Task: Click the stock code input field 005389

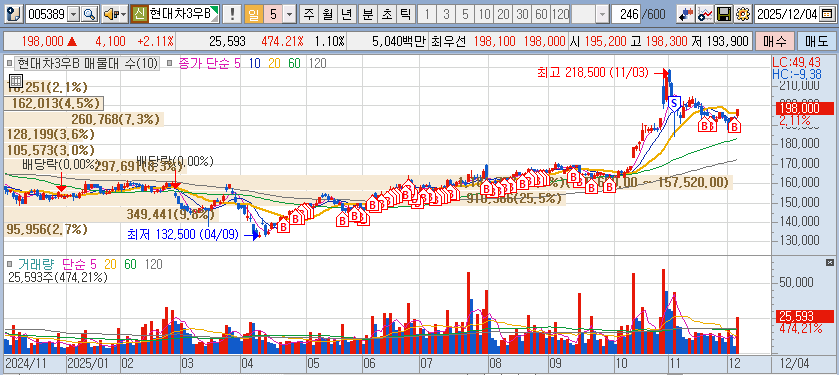Action: point(47,14)
